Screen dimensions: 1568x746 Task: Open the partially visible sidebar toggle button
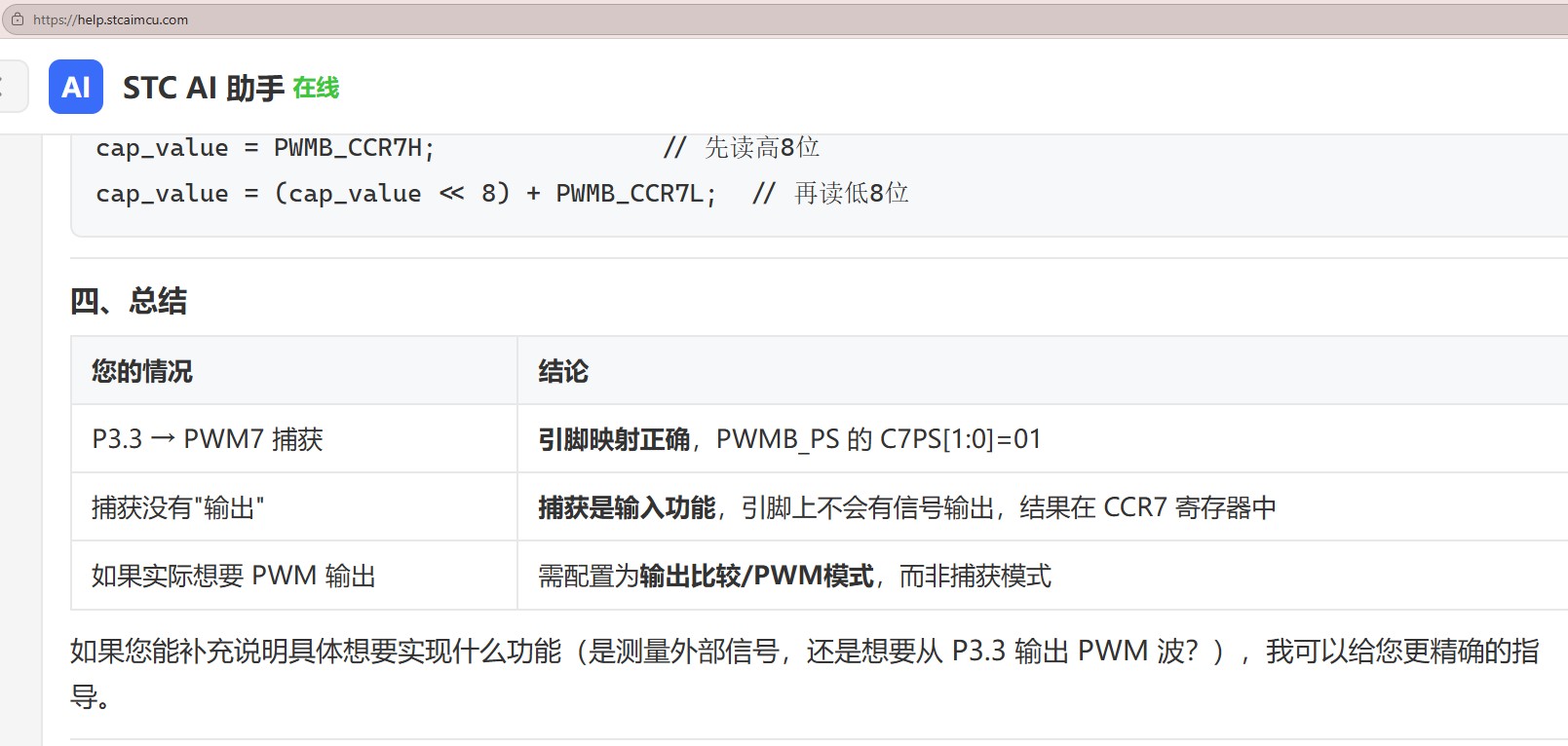pos(12,87)
